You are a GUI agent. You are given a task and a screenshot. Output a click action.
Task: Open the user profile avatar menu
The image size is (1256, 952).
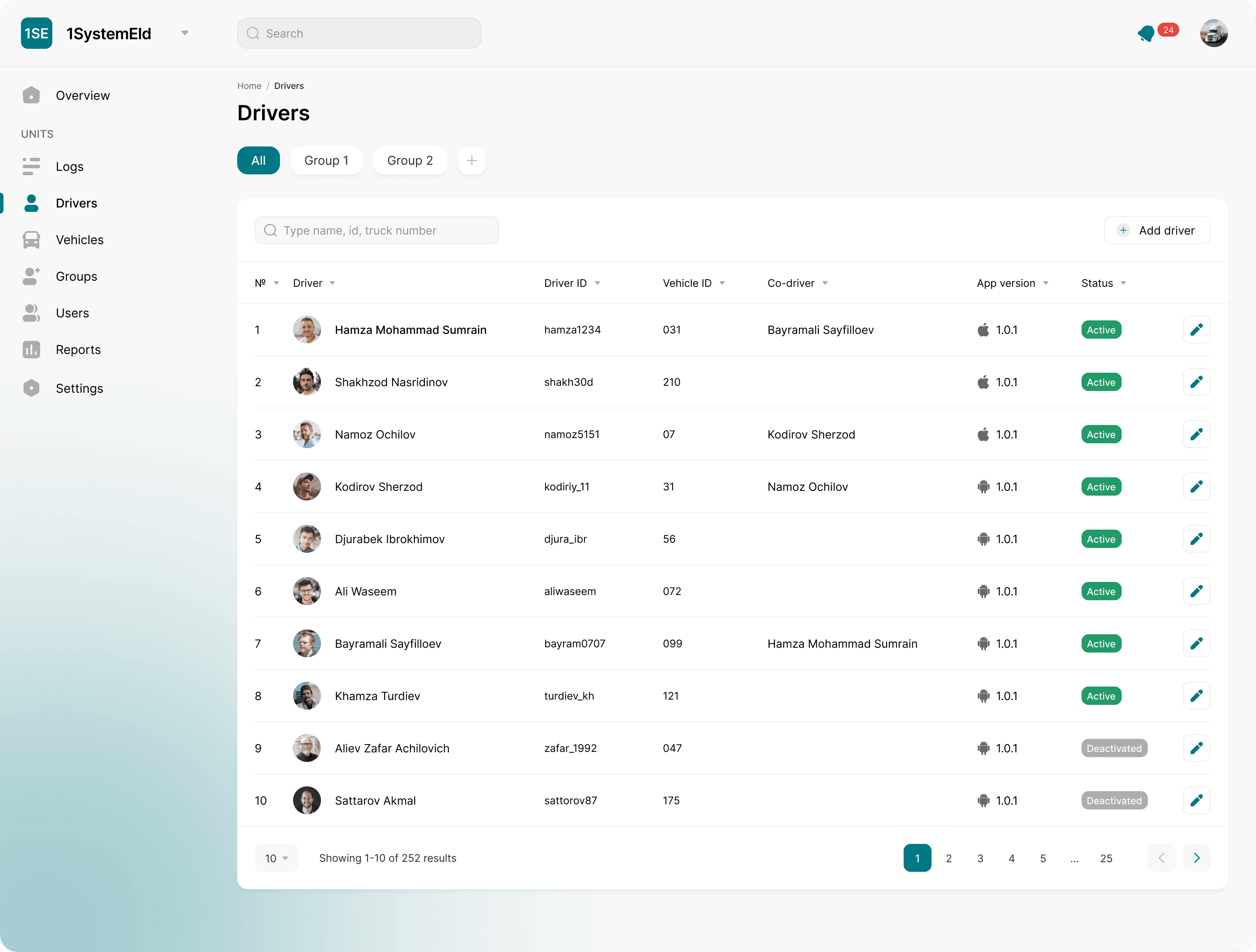coord(1213,33)
